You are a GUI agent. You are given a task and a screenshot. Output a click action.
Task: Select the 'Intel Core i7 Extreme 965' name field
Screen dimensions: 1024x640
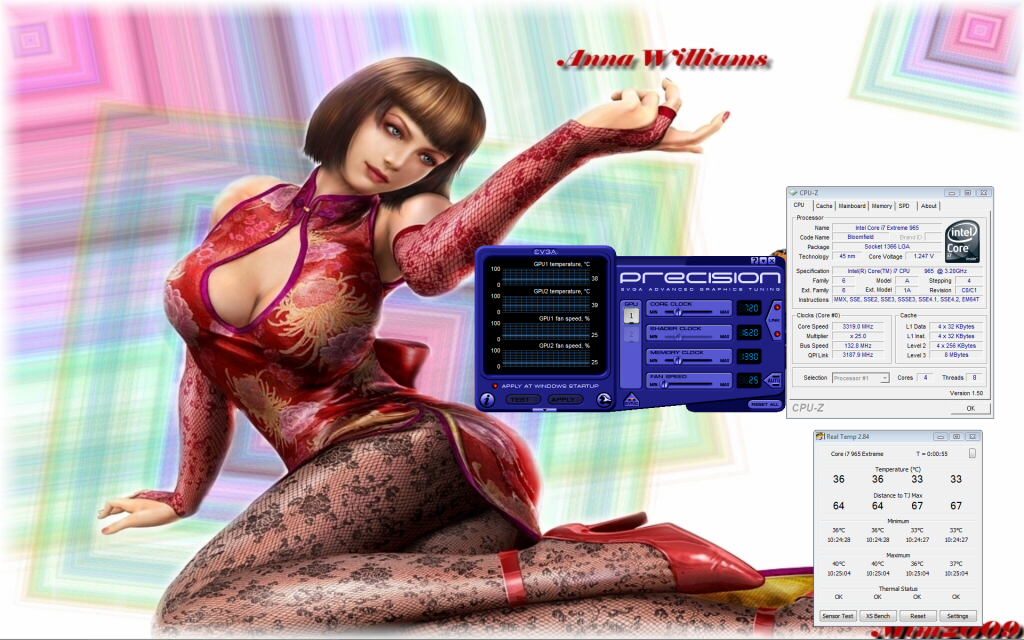[887, 228]
